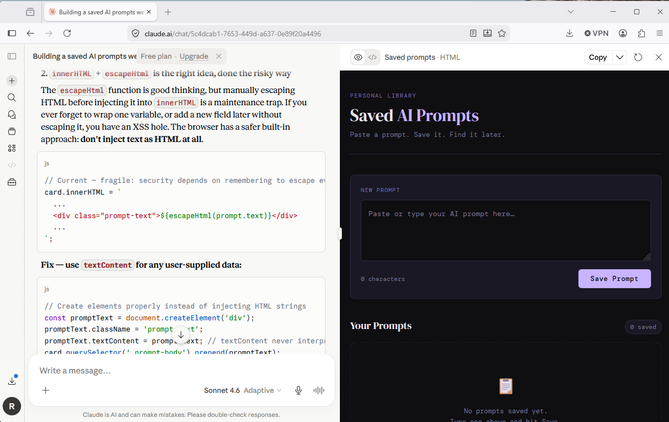
Task: Close the Saved prompts artifact panel
Action: (658, 57)
